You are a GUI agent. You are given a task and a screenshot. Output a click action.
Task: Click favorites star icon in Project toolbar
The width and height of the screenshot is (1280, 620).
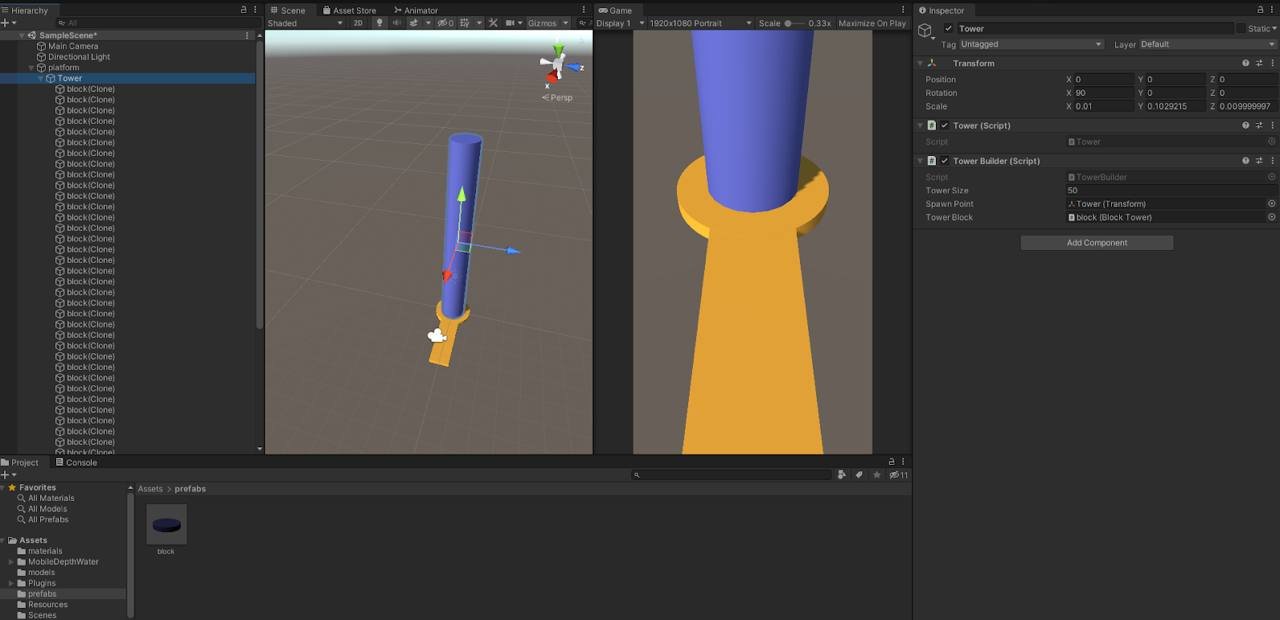pyautogui.click(x=877, y=474)
